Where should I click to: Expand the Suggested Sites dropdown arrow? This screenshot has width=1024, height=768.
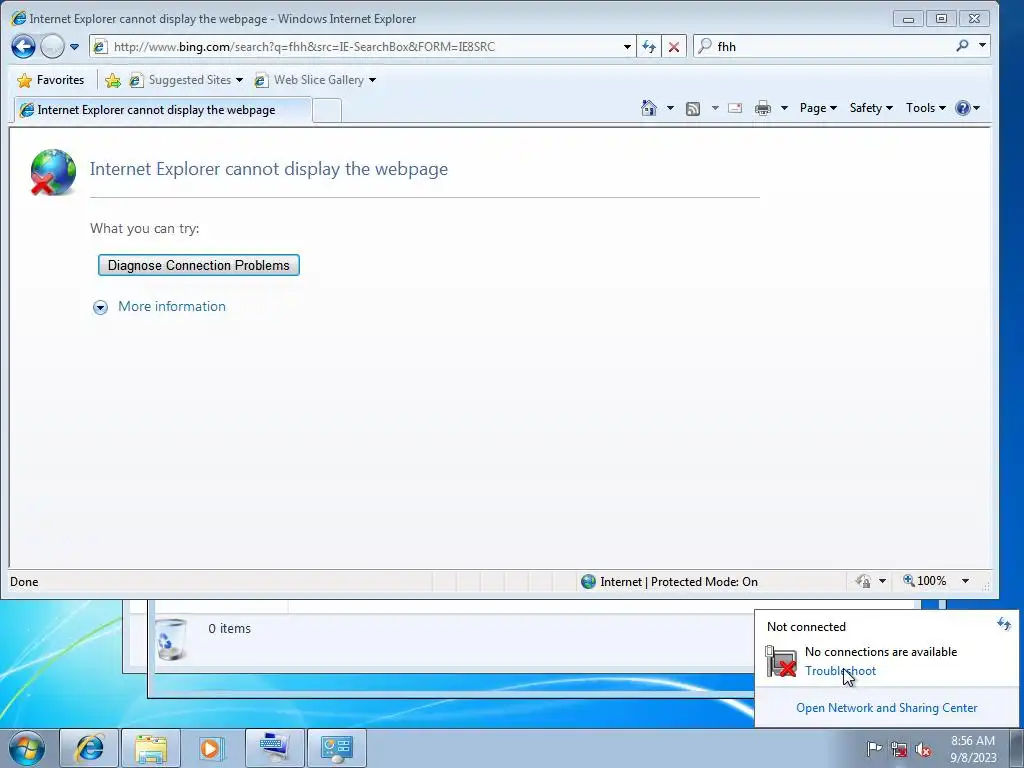click(239, 80)
